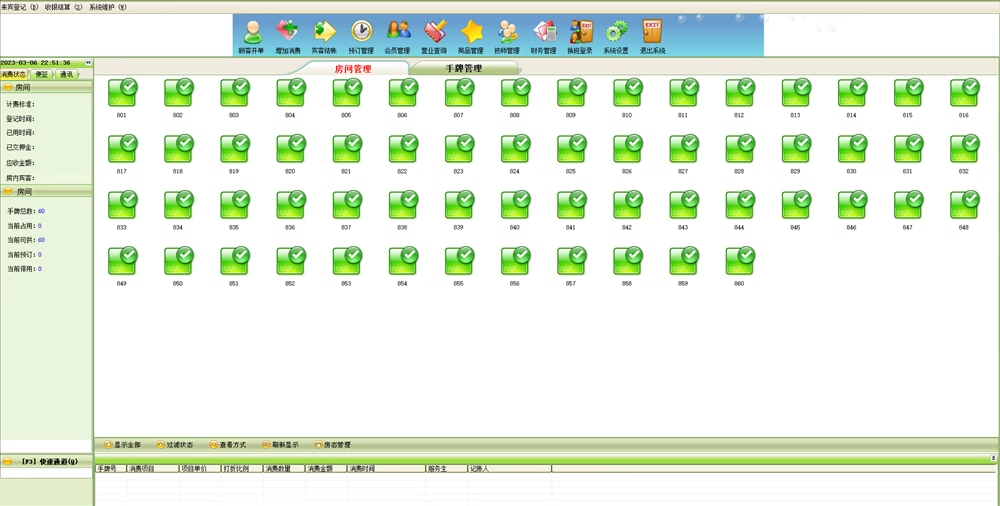Click the 记账人 column header

[510, 468]
